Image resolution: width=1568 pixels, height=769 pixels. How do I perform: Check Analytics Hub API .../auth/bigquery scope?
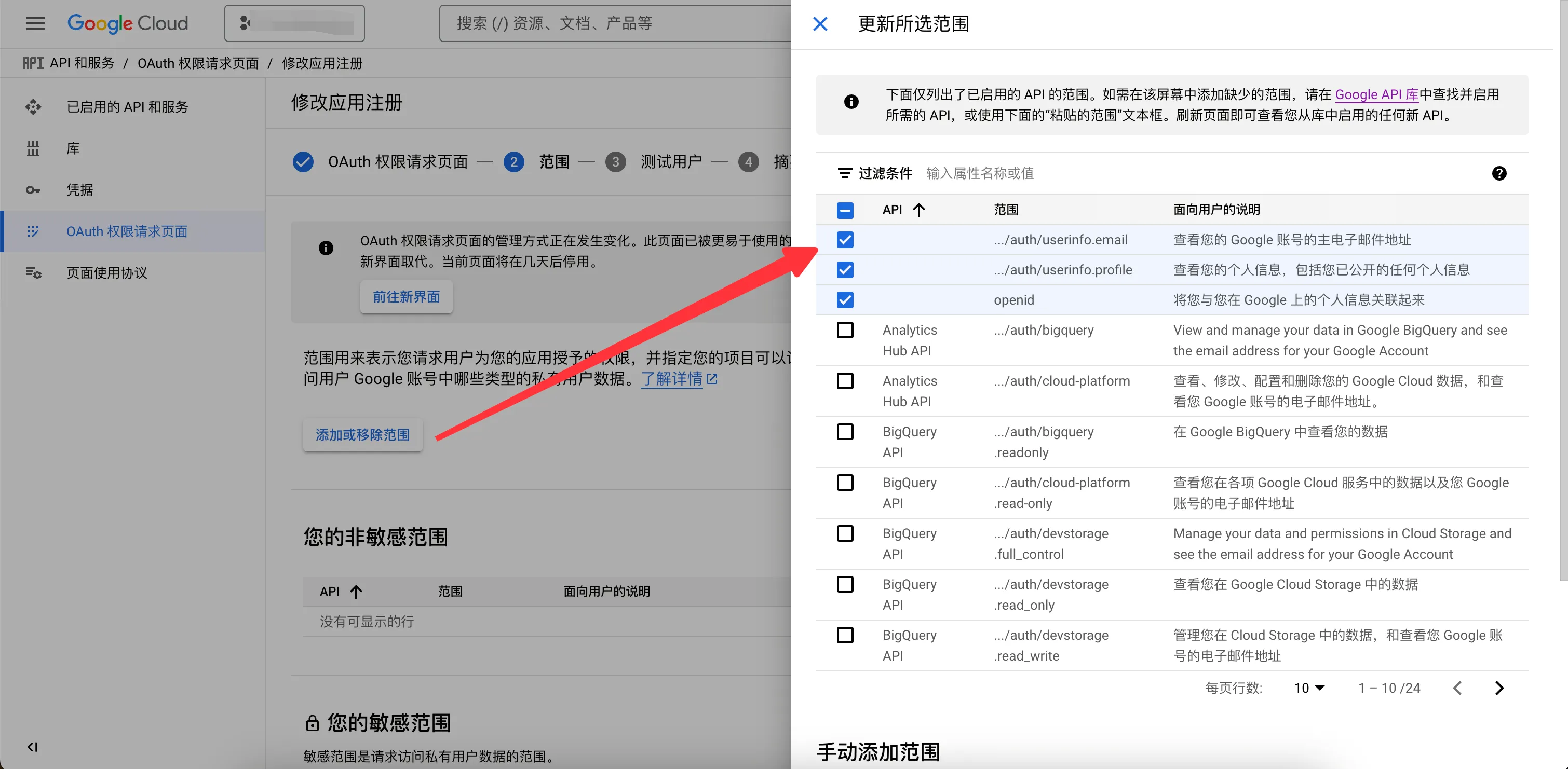coord(845,329)
